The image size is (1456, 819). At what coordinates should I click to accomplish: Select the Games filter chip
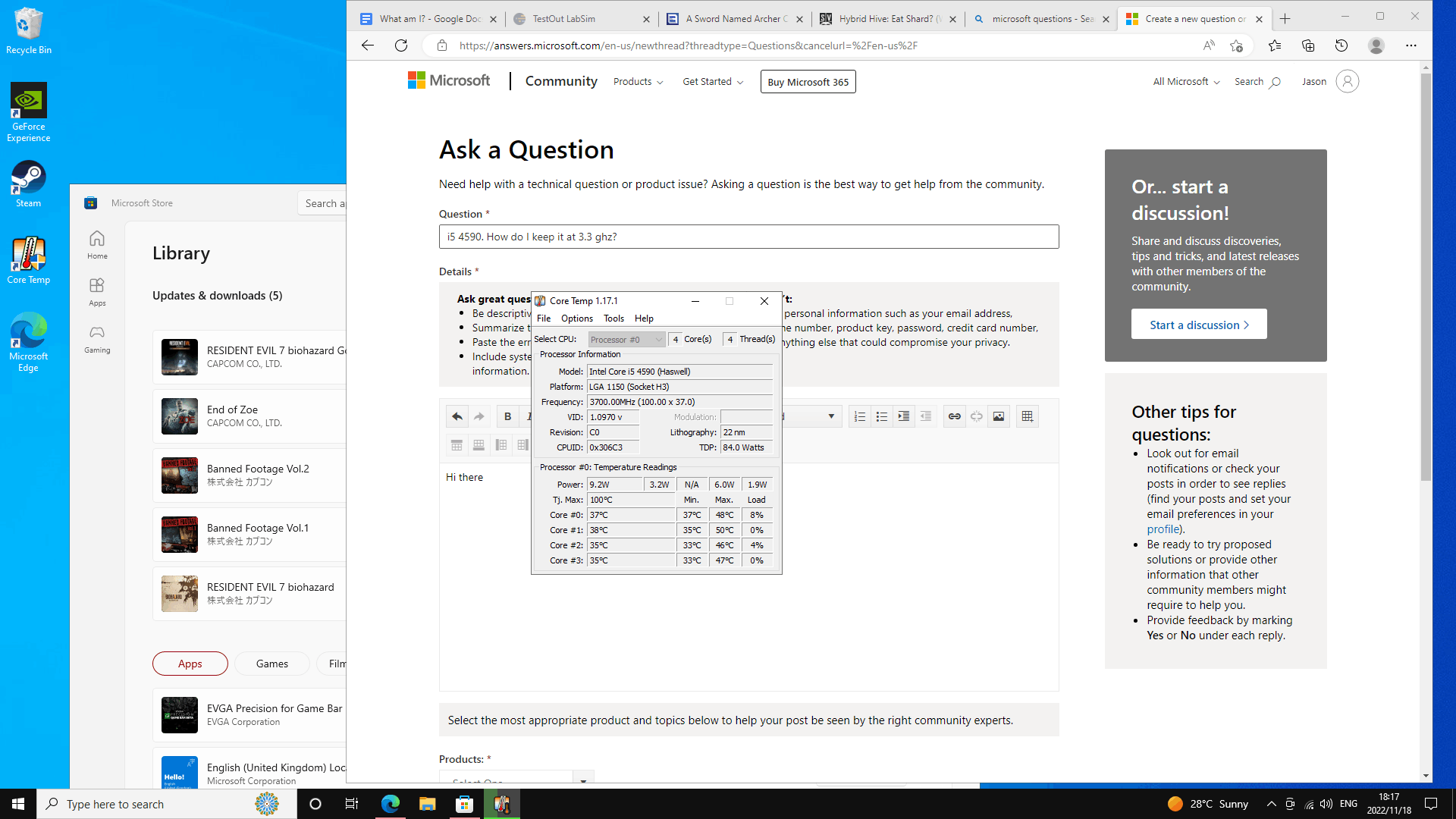pyautogui.click(x=271, y=664)
